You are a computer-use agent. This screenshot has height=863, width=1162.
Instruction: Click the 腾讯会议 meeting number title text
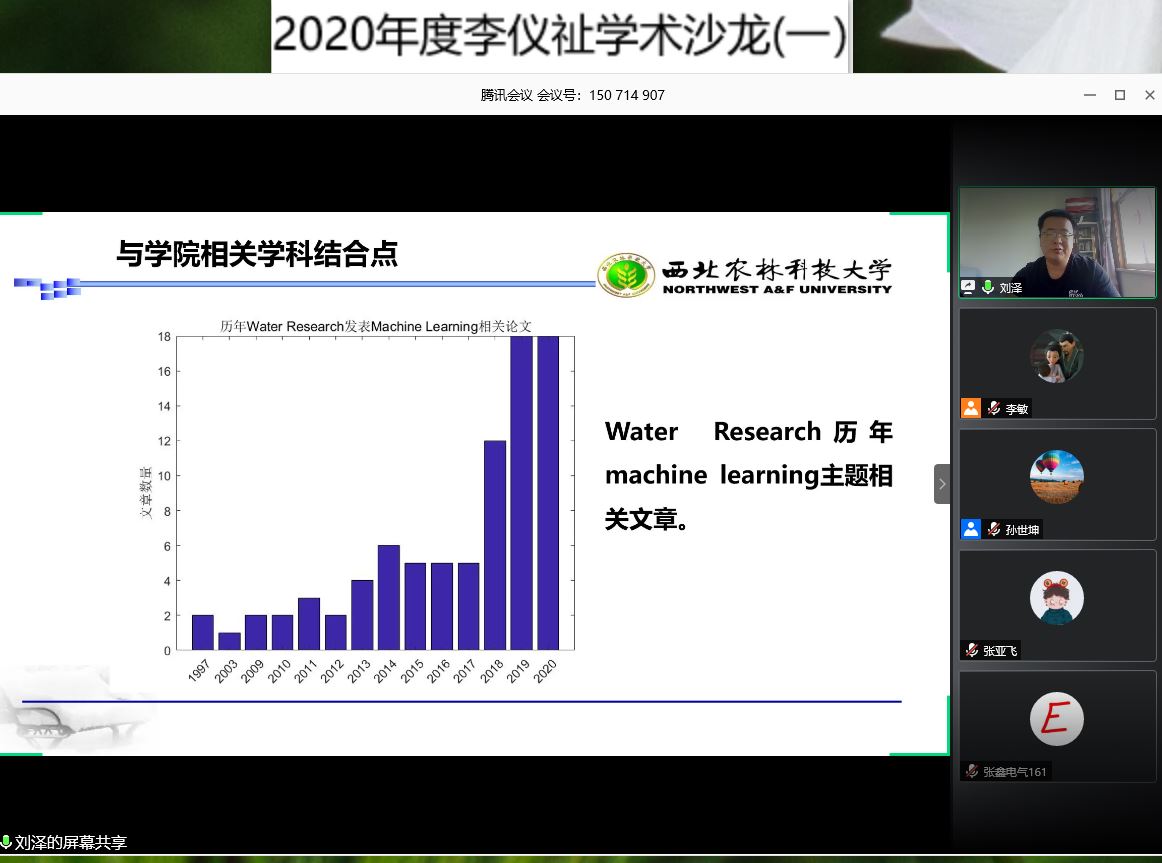572,95
